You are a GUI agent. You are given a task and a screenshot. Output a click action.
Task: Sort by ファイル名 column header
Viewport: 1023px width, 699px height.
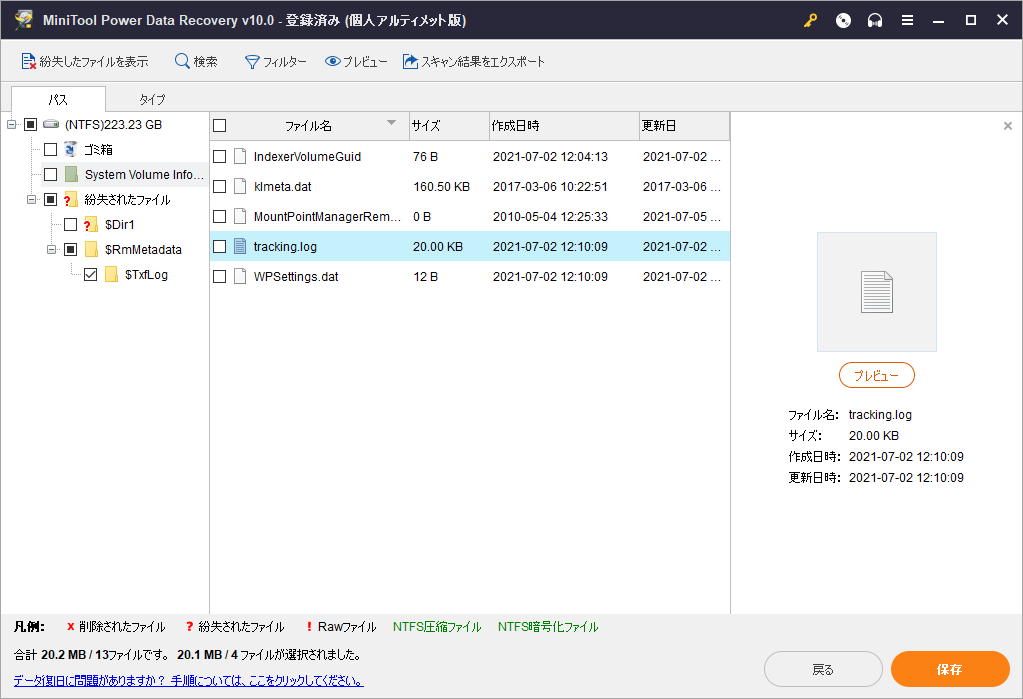[308, 126]
